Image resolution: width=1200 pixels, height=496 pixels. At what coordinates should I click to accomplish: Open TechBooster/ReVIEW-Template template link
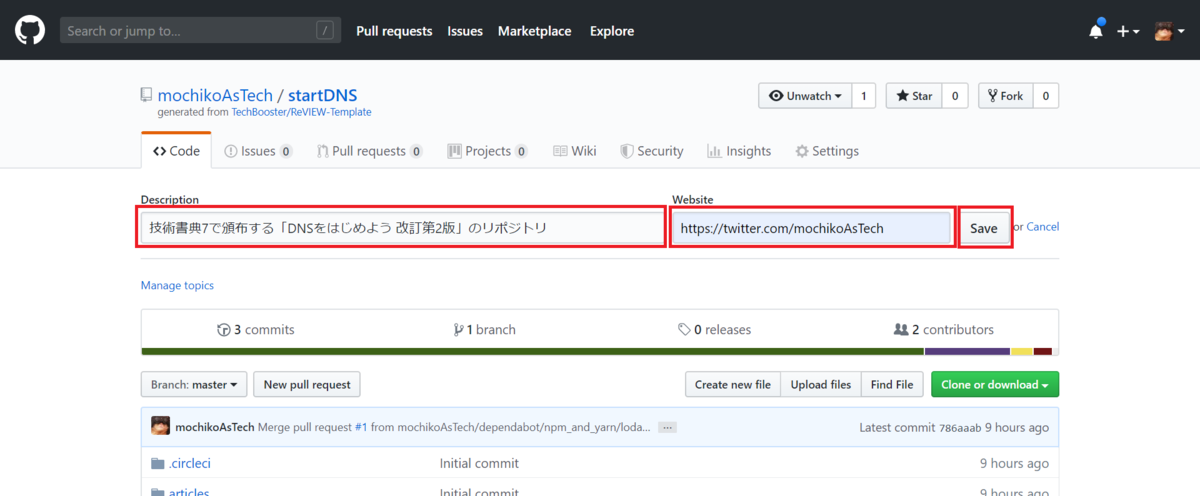(x=301, y=112)
